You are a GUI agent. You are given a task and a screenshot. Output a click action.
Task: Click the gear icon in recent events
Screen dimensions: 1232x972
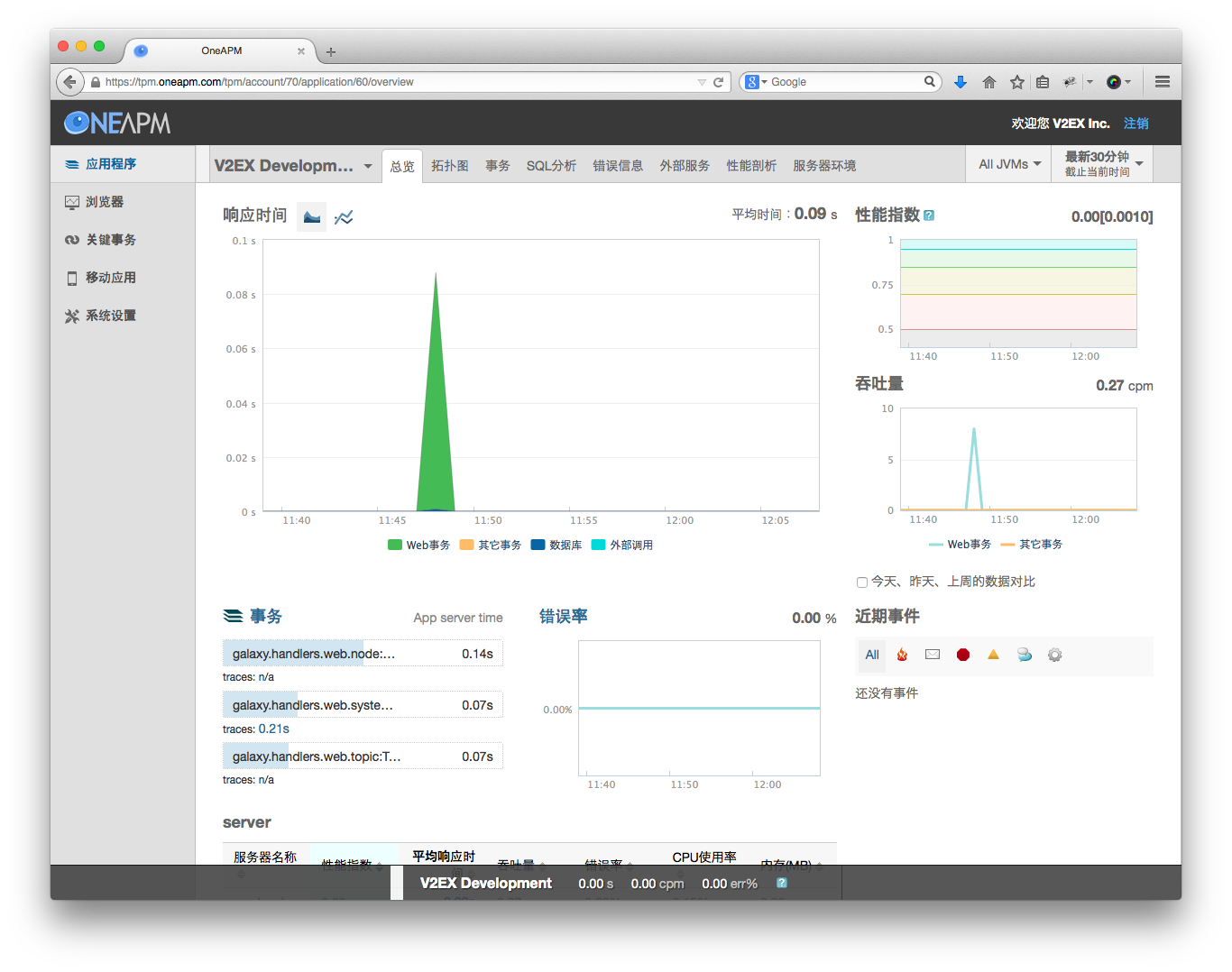(1055, 656)
